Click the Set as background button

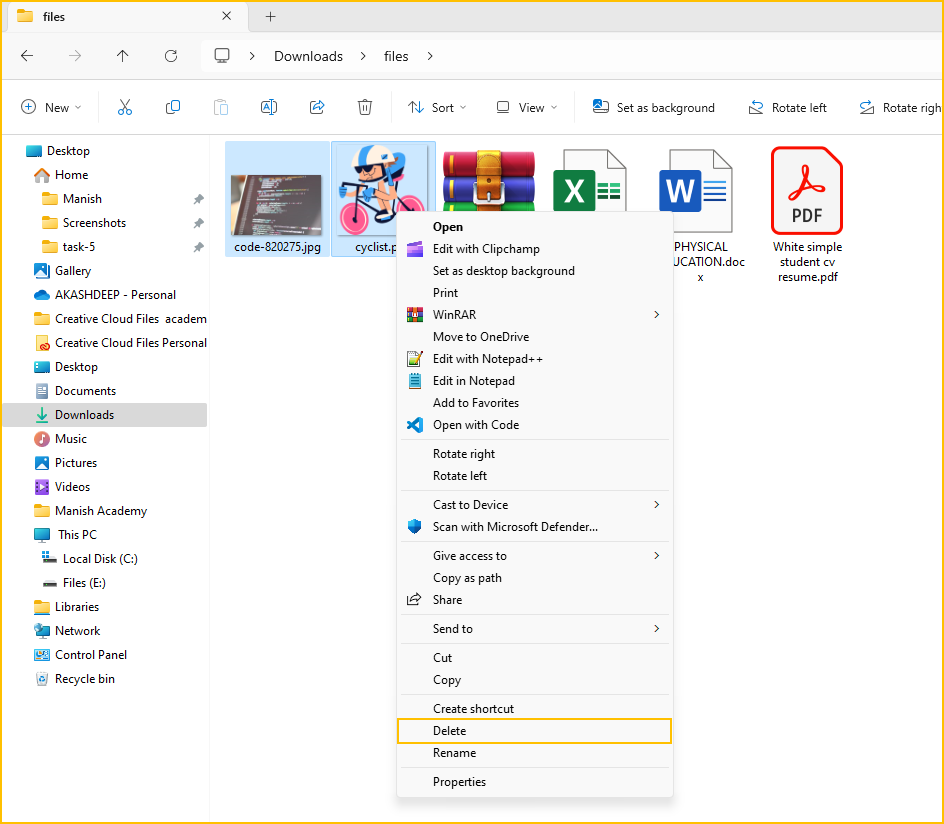(654, 108)
